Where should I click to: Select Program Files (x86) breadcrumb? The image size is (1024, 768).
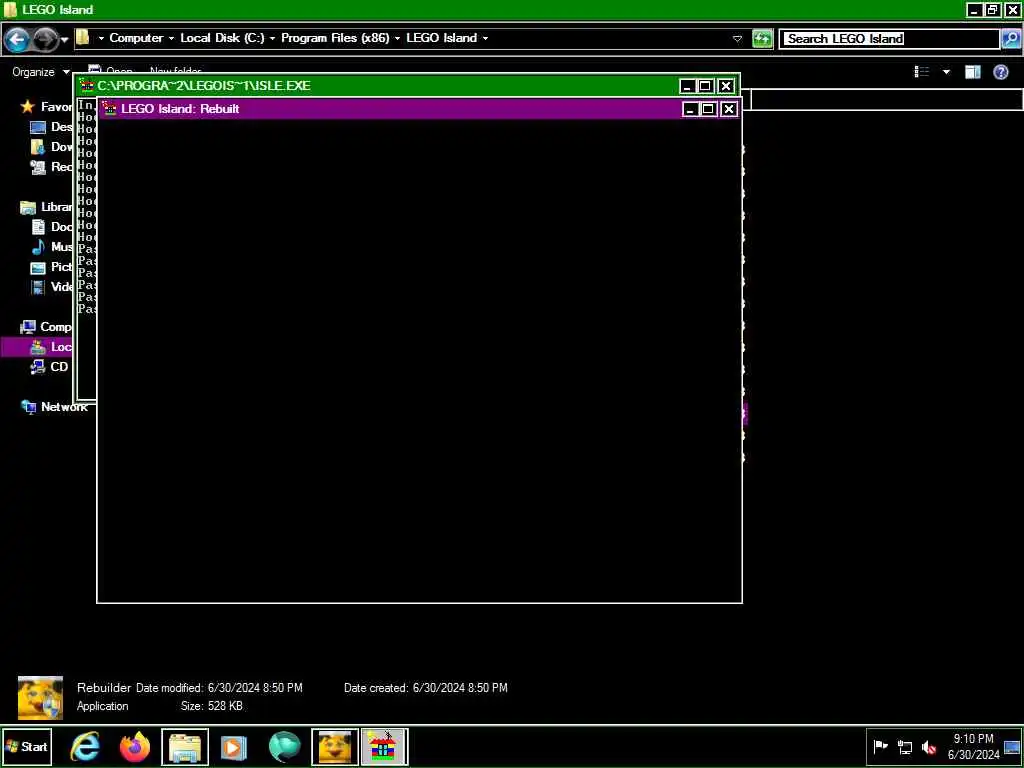[335, 38]
